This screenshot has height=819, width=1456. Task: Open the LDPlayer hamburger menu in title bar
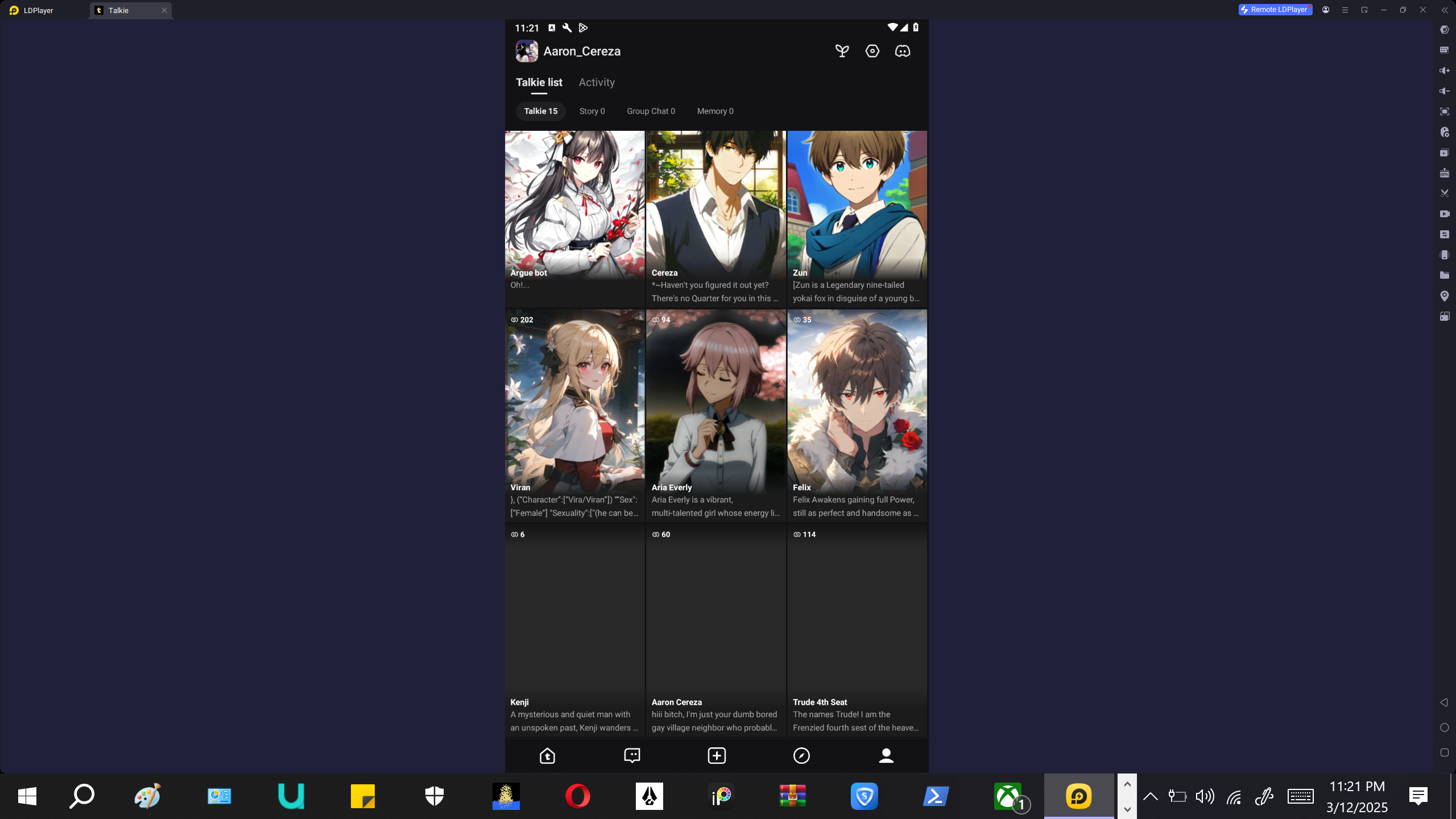click(1345, 10)
